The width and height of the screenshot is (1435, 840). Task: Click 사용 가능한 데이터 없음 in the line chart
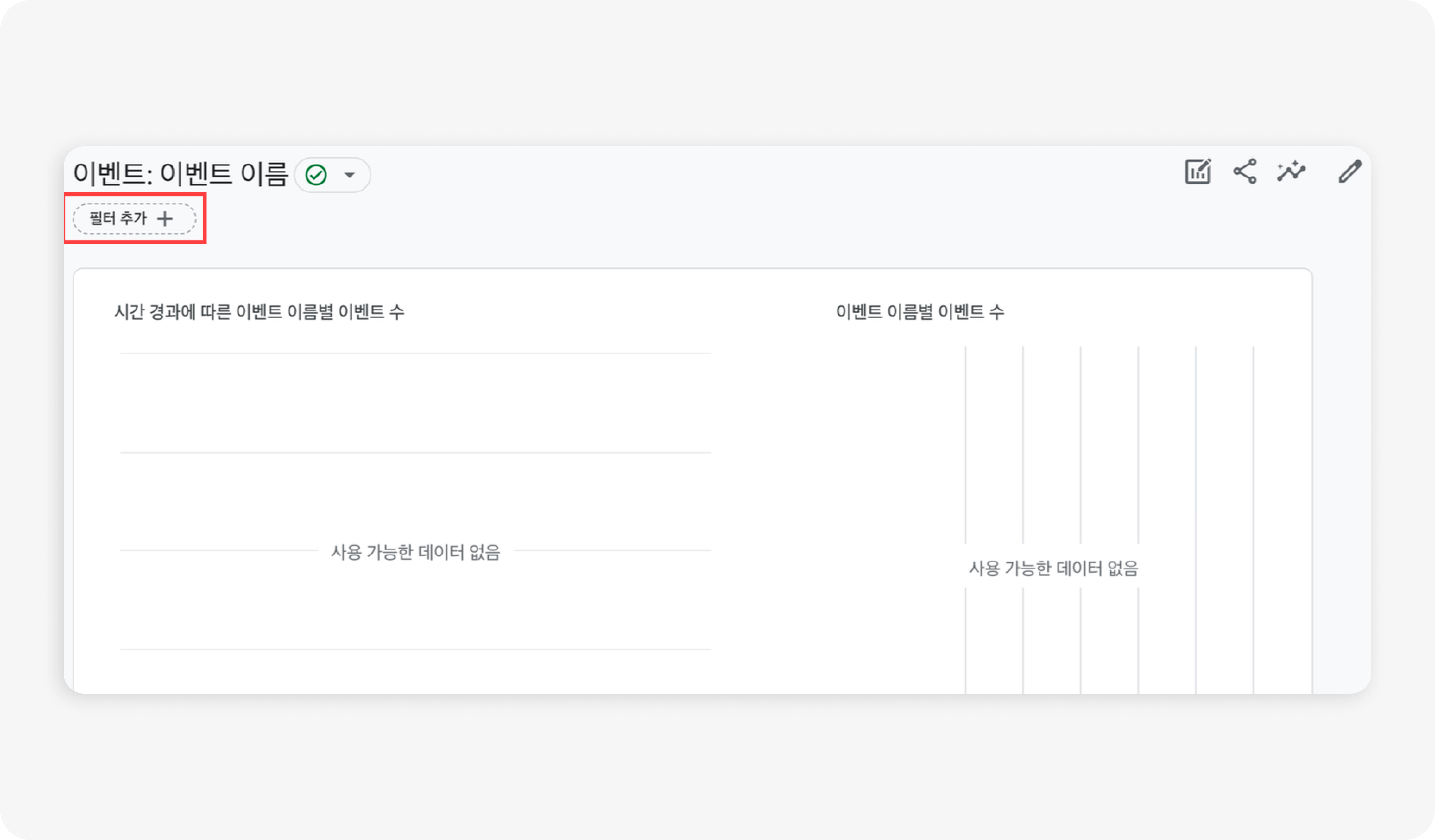(416, 552)
